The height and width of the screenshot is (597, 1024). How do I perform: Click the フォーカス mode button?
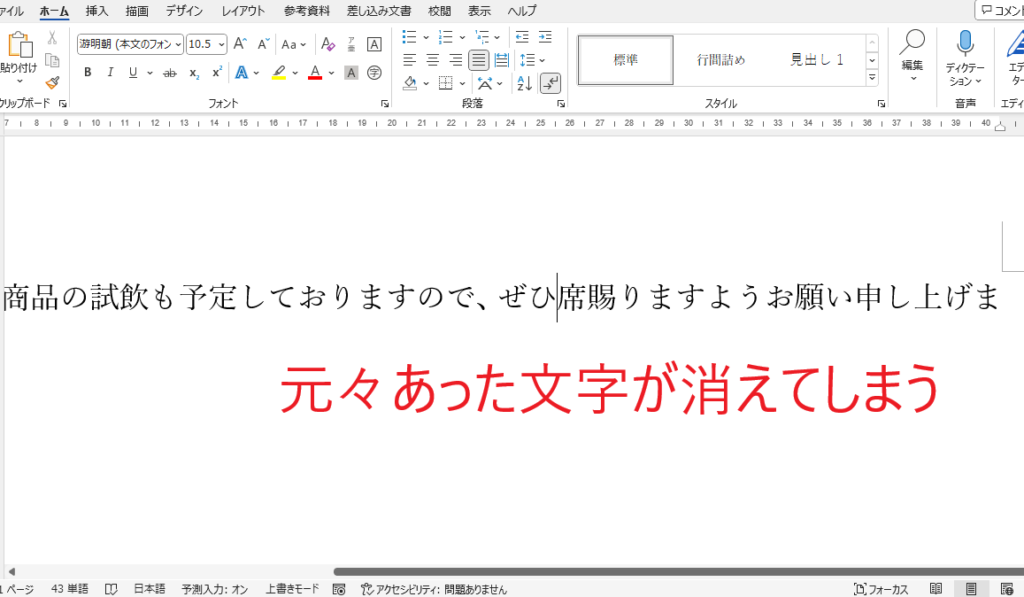pyautogui.click(x=880, y=589)
